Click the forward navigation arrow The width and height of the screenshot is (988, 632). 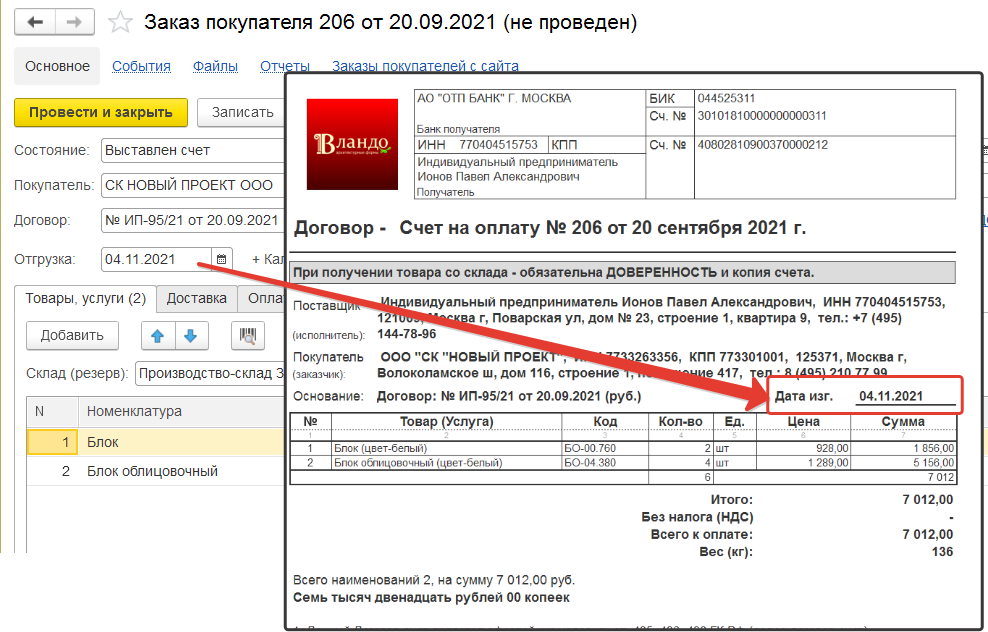click(x=74, y=22)
